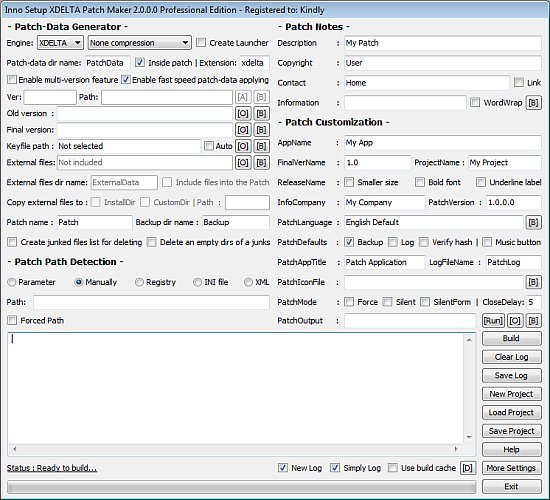Enable the Music button checkbox
Image resolution: width=550 pixels, height=500 pixels.
pos(487,242)
